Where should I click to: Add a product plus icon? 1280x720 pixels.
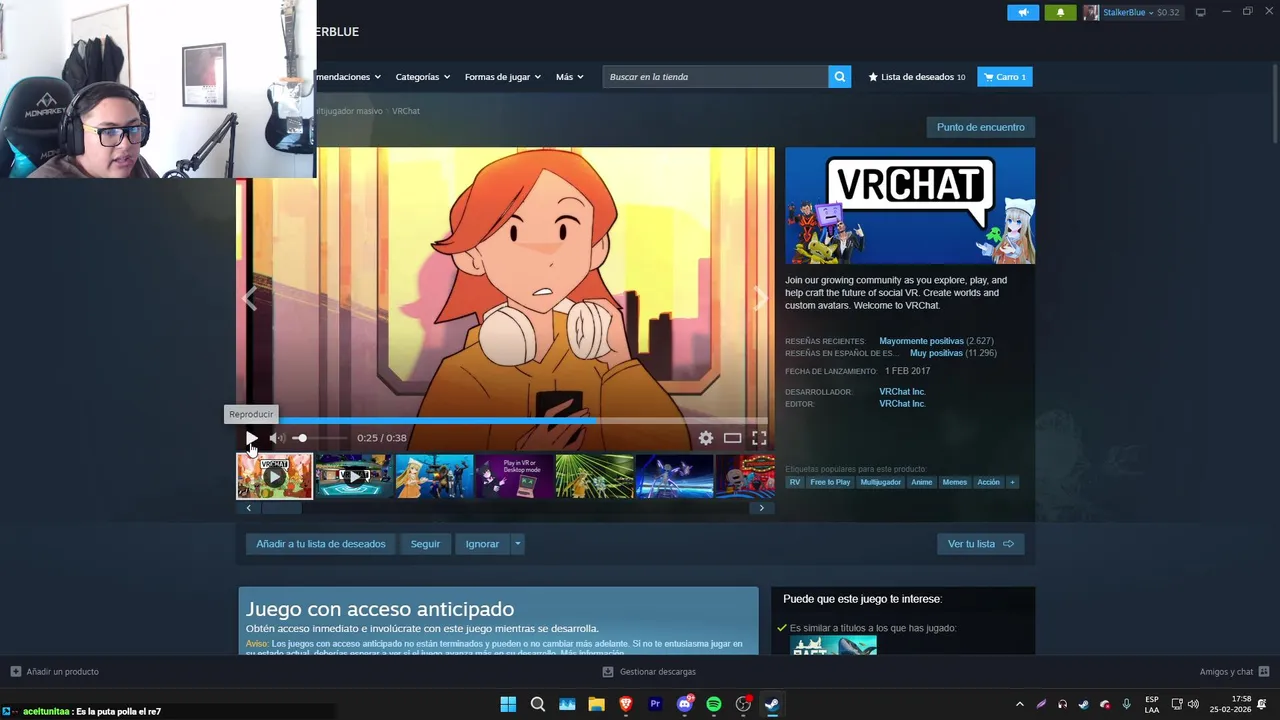tap(15, 672)
